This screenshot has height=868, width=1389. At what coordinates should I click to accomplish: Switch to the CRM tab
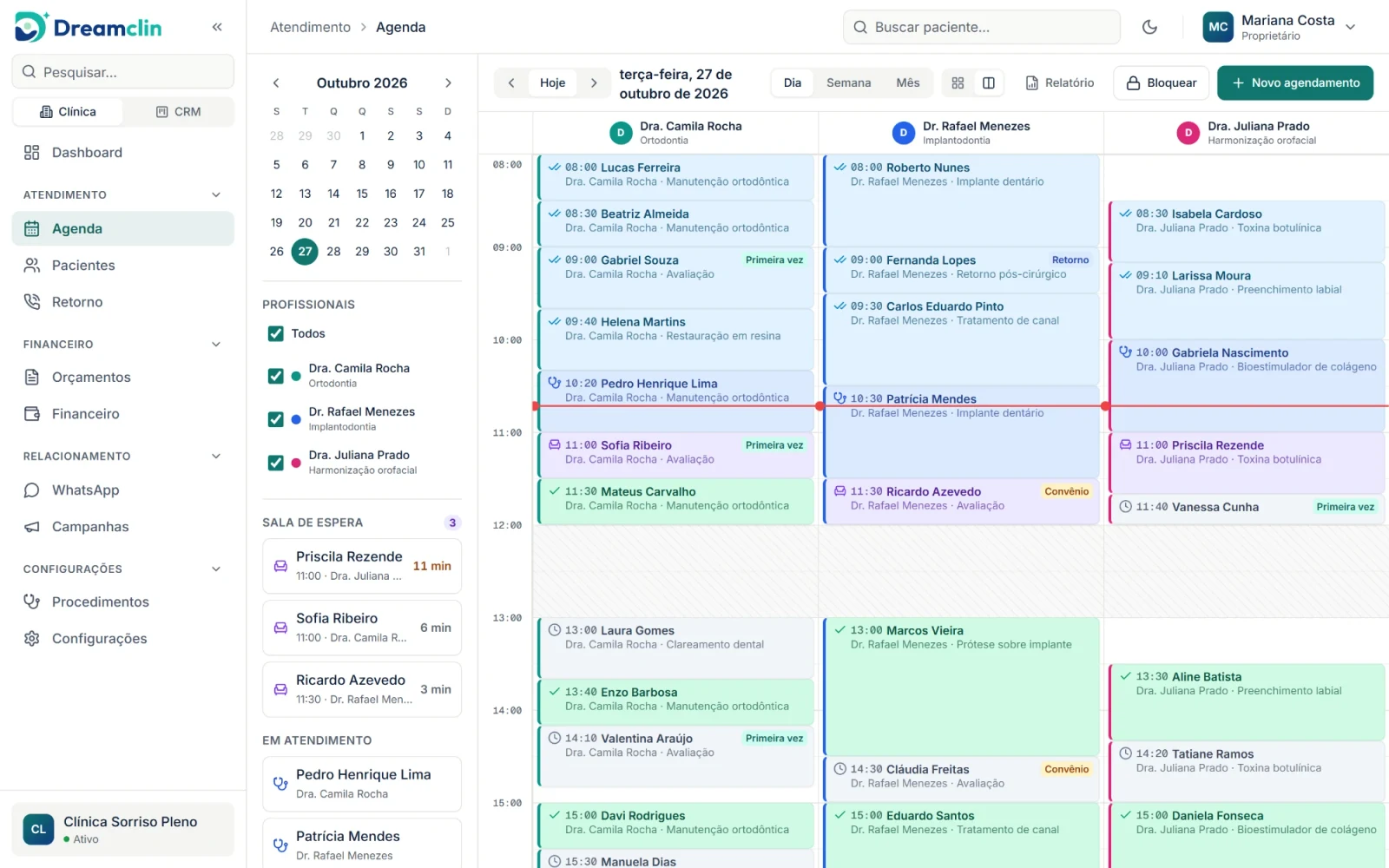point(178,112)
